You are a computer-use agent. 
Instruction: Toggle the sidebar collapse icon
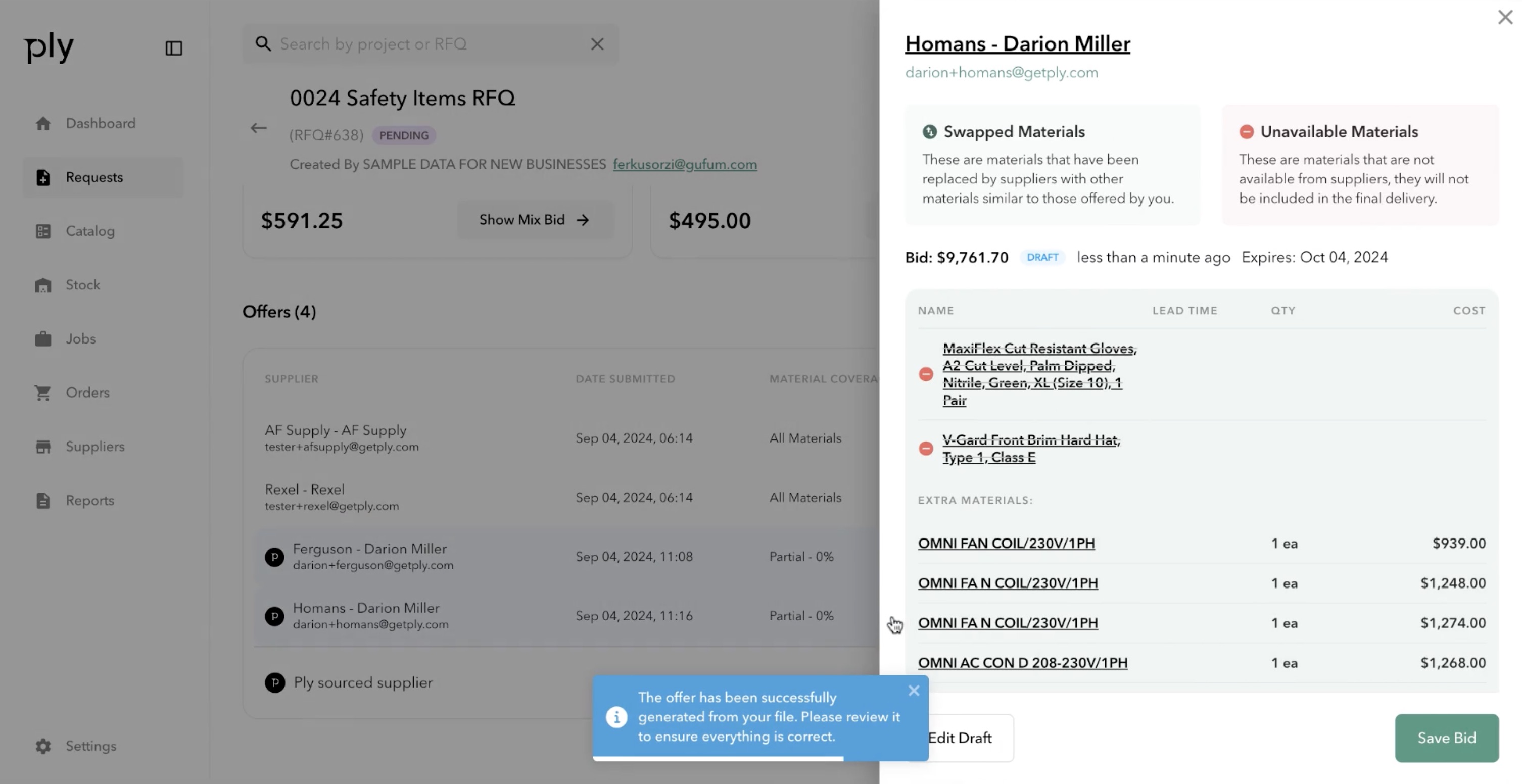coord(173,48)
